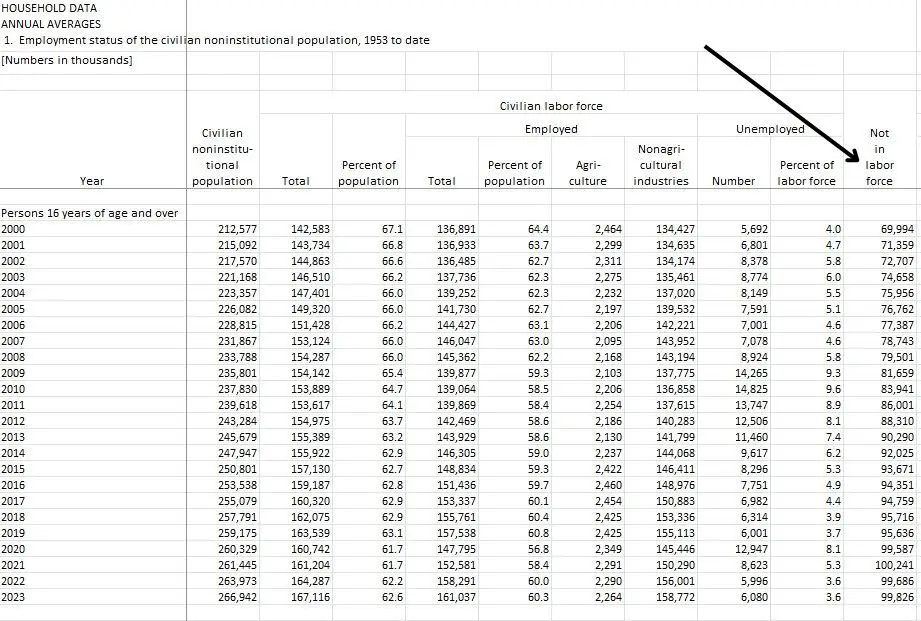Click the Employed group header
The width and height of the screenshot is (921, 621).
point(551,129)
